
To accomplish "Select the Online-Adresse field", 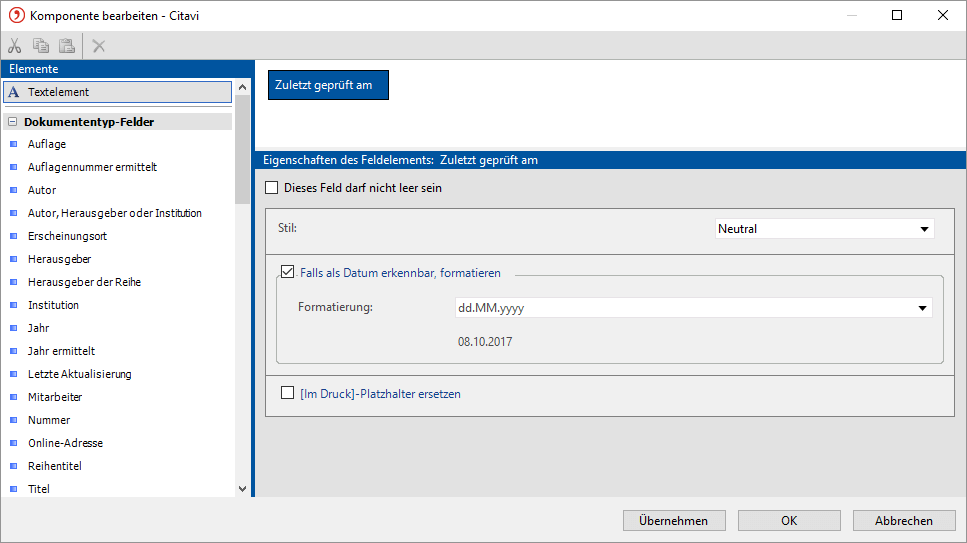I will (65, 443).
